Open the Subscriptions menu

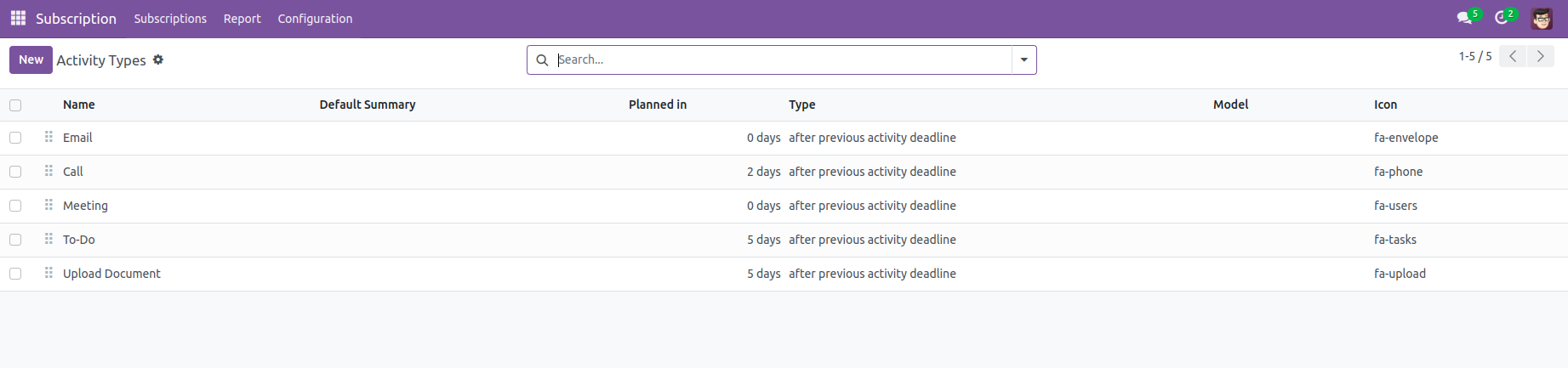(x=170, y=19)
